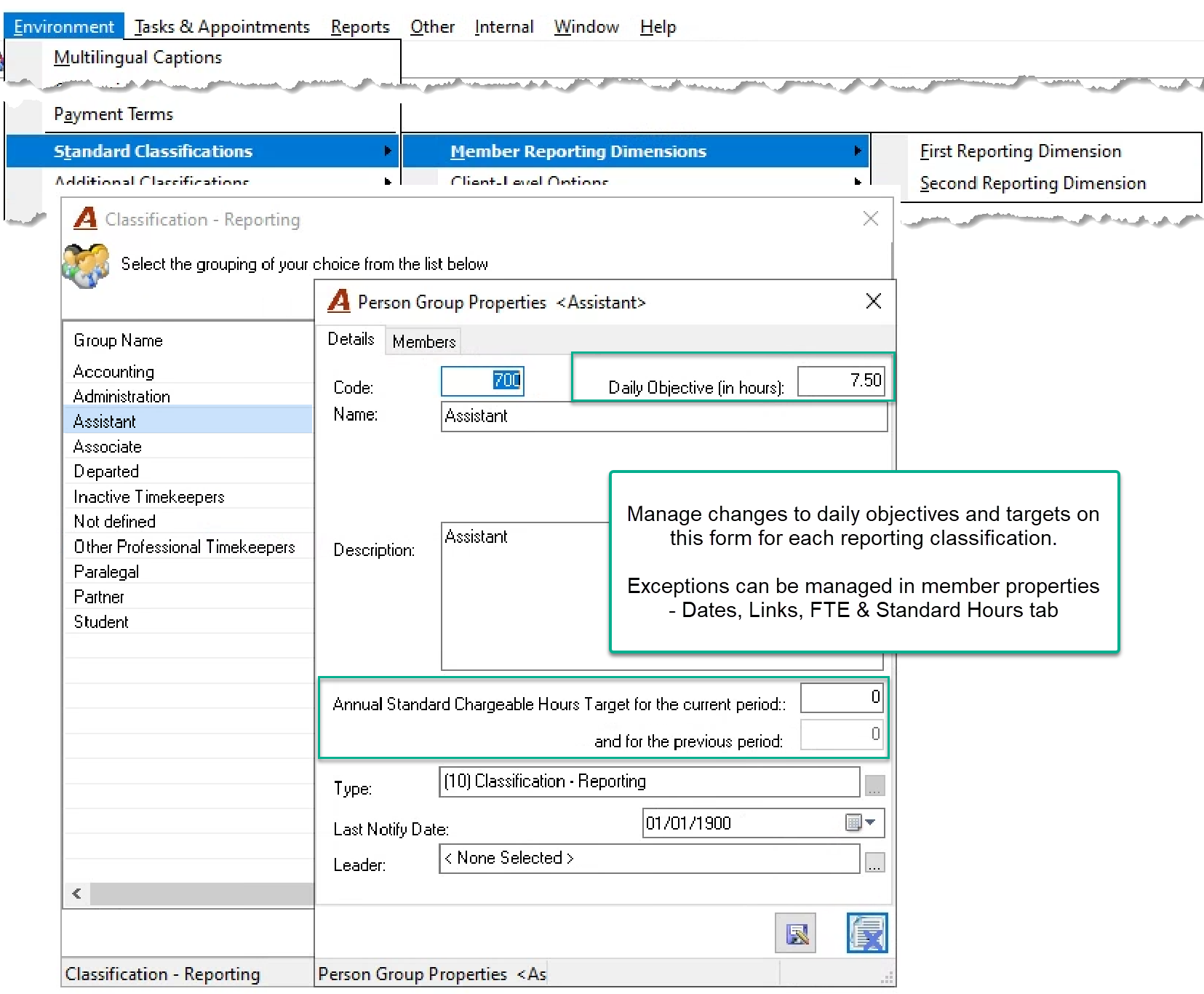Image resolution: width=1204 pixels, height=994 pixels.
Task: Click the close-form icon at bottom right
Action: [x=867, y=933]
